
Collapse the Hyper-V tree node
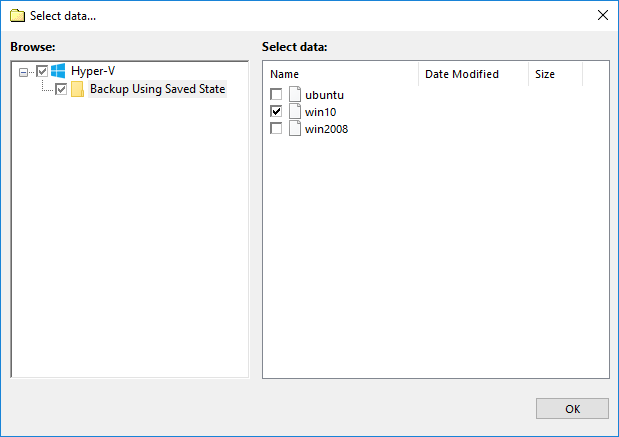tap(24, 71)
